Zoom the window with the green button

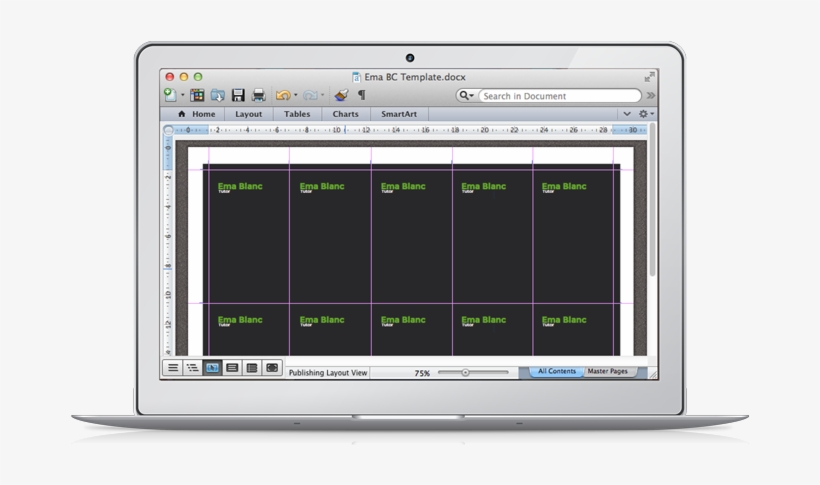point(198,77)
